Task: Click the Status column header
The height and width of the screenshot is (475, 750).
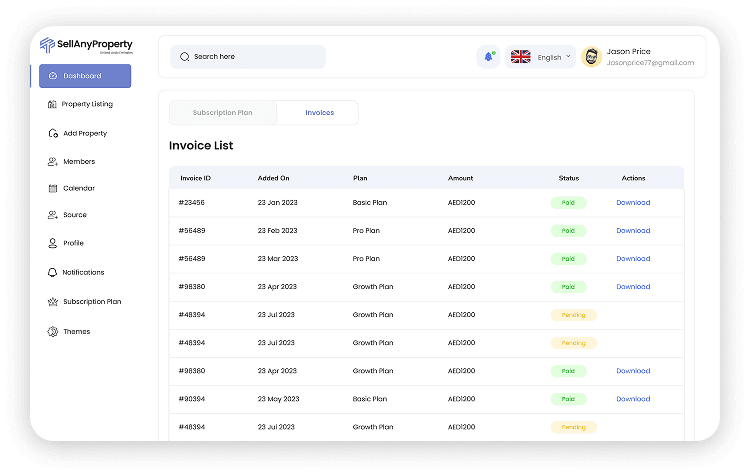Action: [x=569, y=178]
